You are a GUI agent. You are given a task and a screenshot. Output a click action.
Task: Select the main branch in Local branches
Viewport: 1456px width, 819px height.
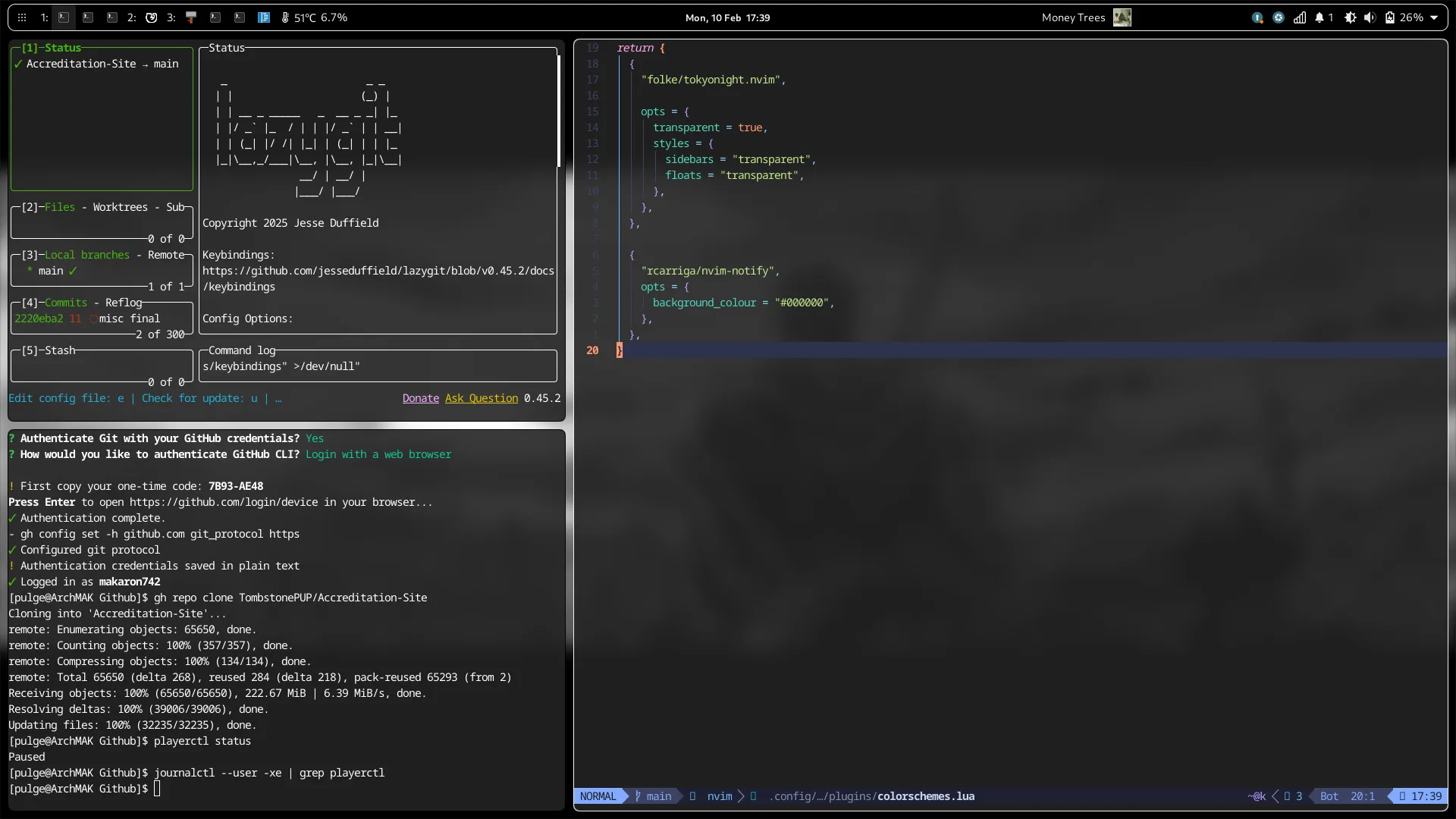[51, 271]
